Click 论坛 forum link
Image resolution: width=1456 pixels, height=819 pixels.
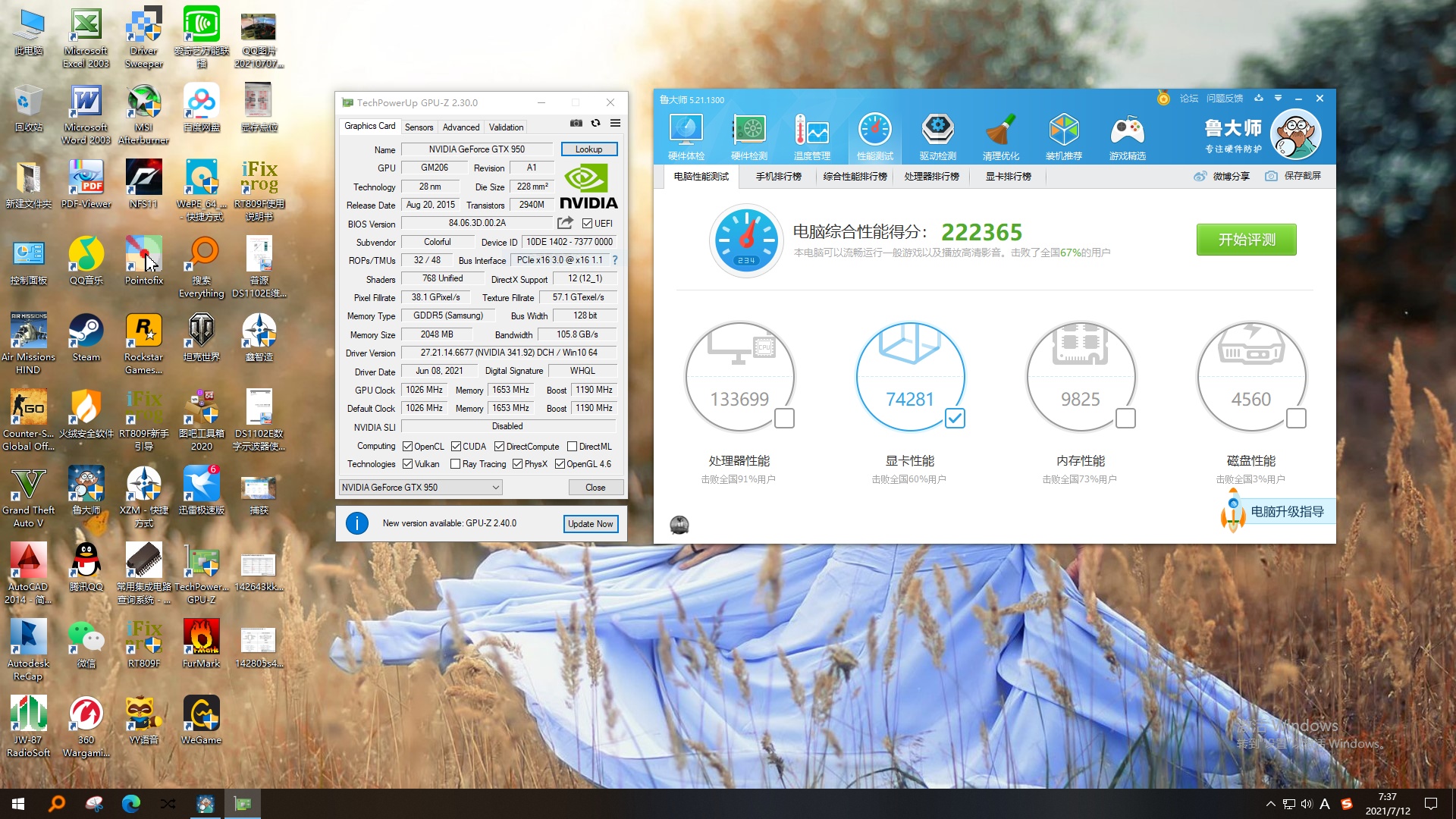pyautogui.click(x=1189, y=99)
